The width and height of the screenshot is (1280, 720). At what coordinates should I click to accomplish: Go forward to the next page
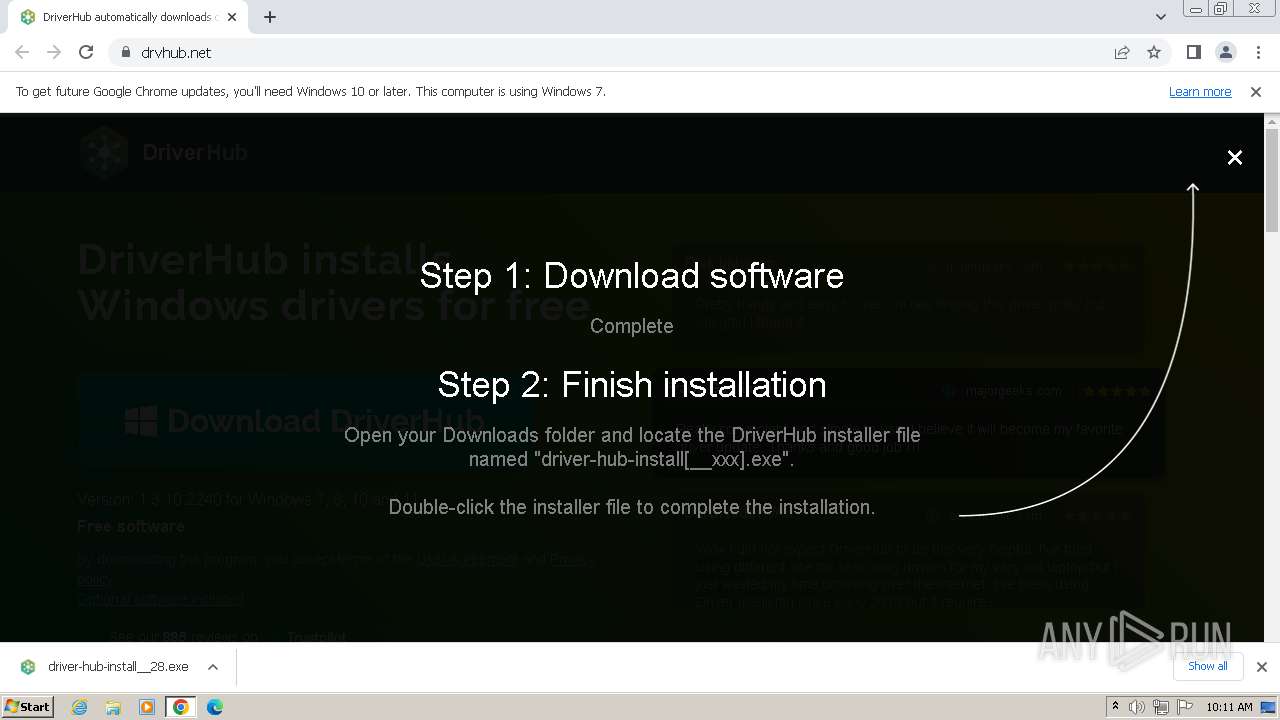click(54, 52)
